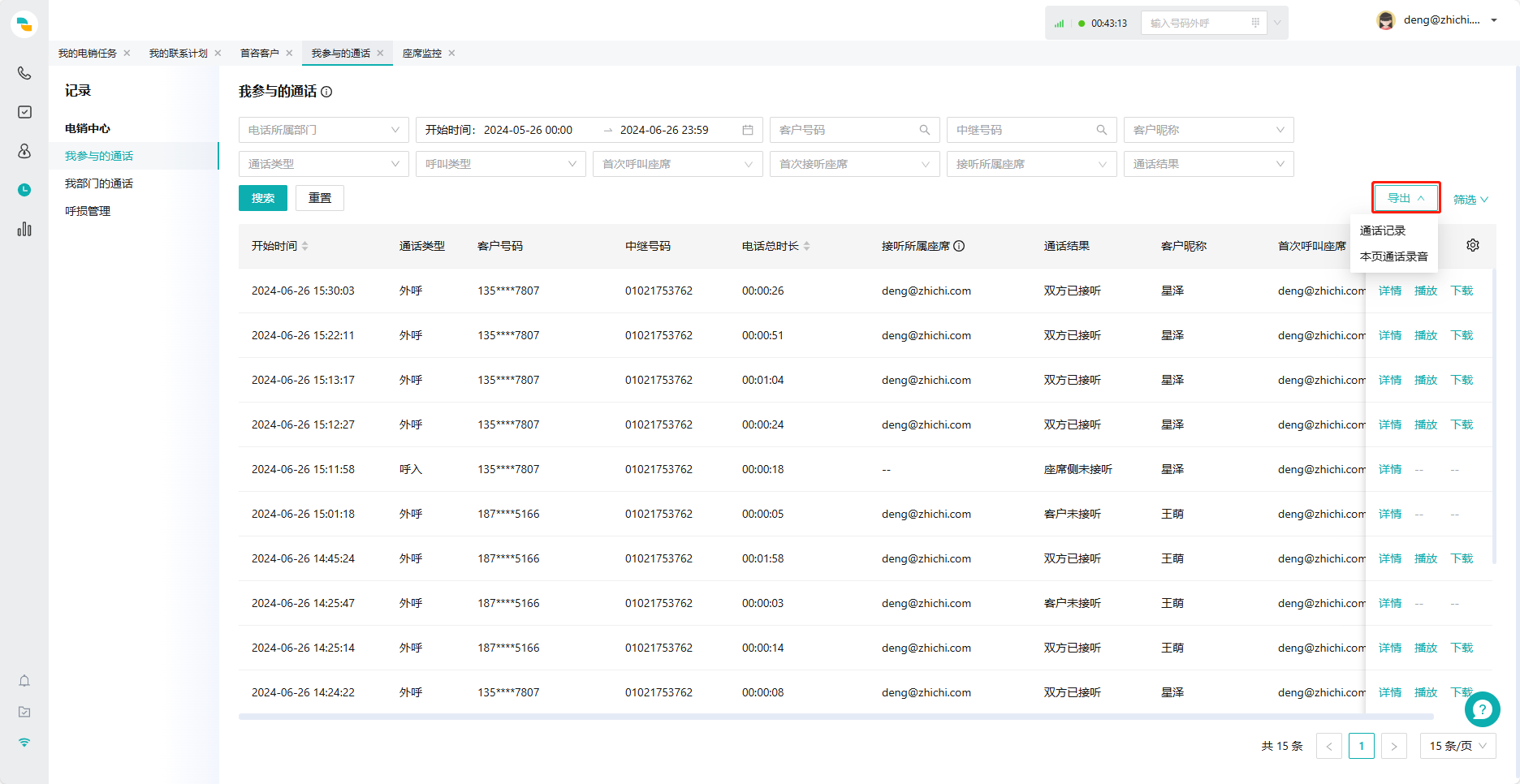Close the 座席监控 tab
This screenshot has height=784, width=1520.
point(451,54)
